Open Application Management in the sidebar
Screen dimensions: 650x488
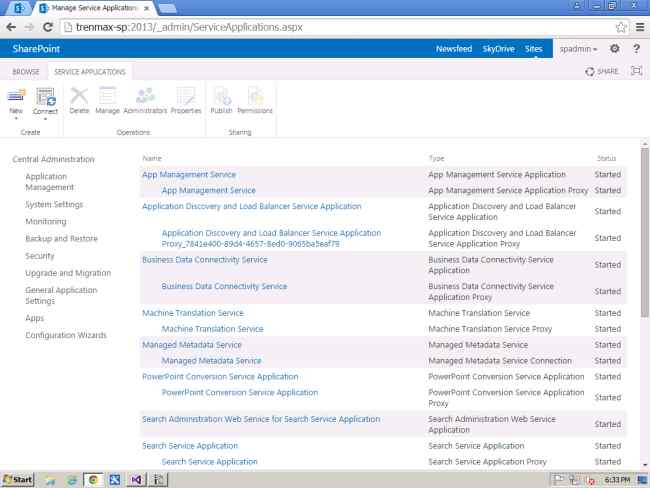[49, 182]
